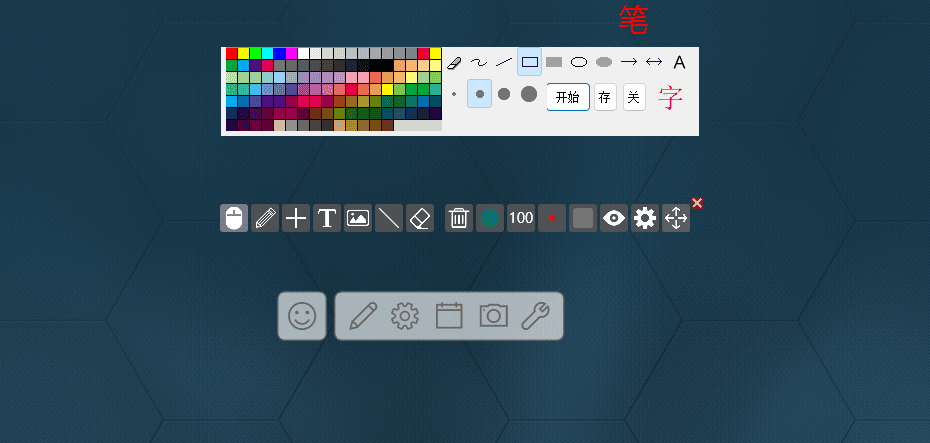
Task: Pick the pure blue swatch in top row
Action: (x=279, y=53)
